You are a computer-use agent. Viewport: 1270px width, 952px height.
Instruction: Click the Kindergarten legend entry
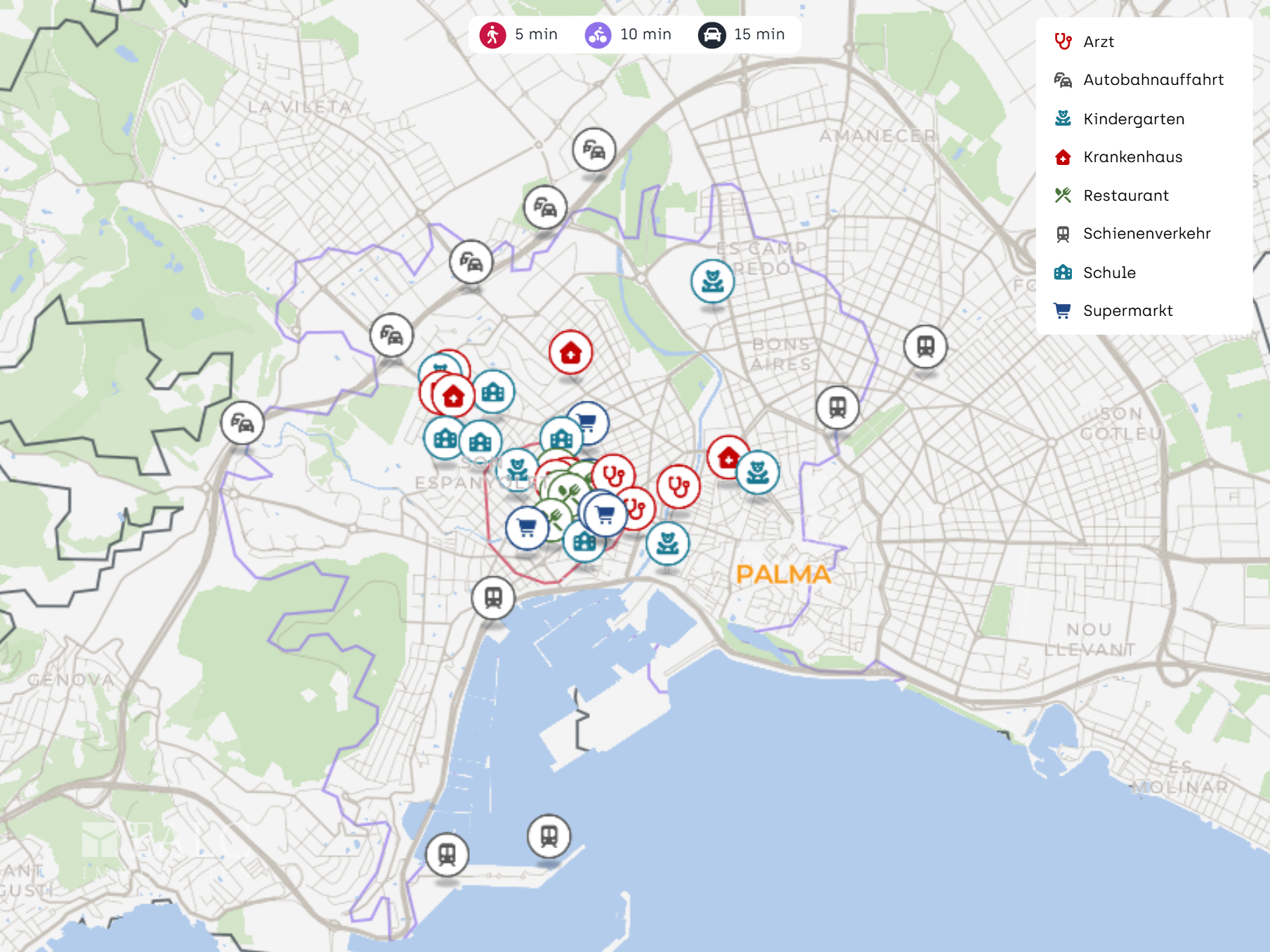(x=1133, y=119)
